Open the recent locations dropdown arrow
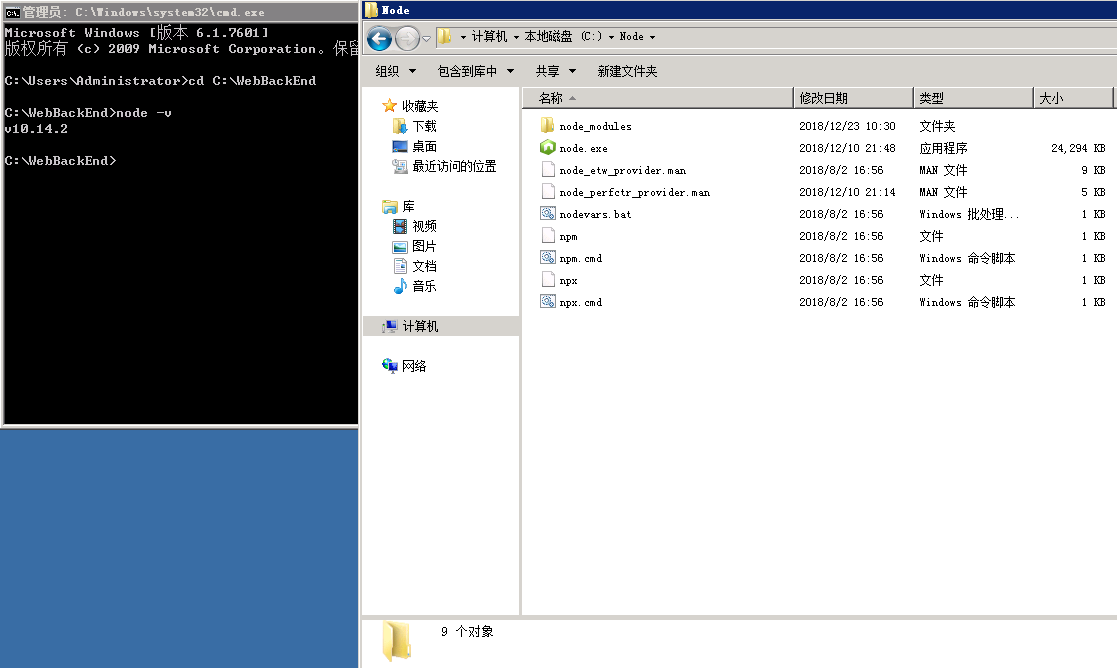This screenshot has height=668, width=1117. tap(426, 38)
